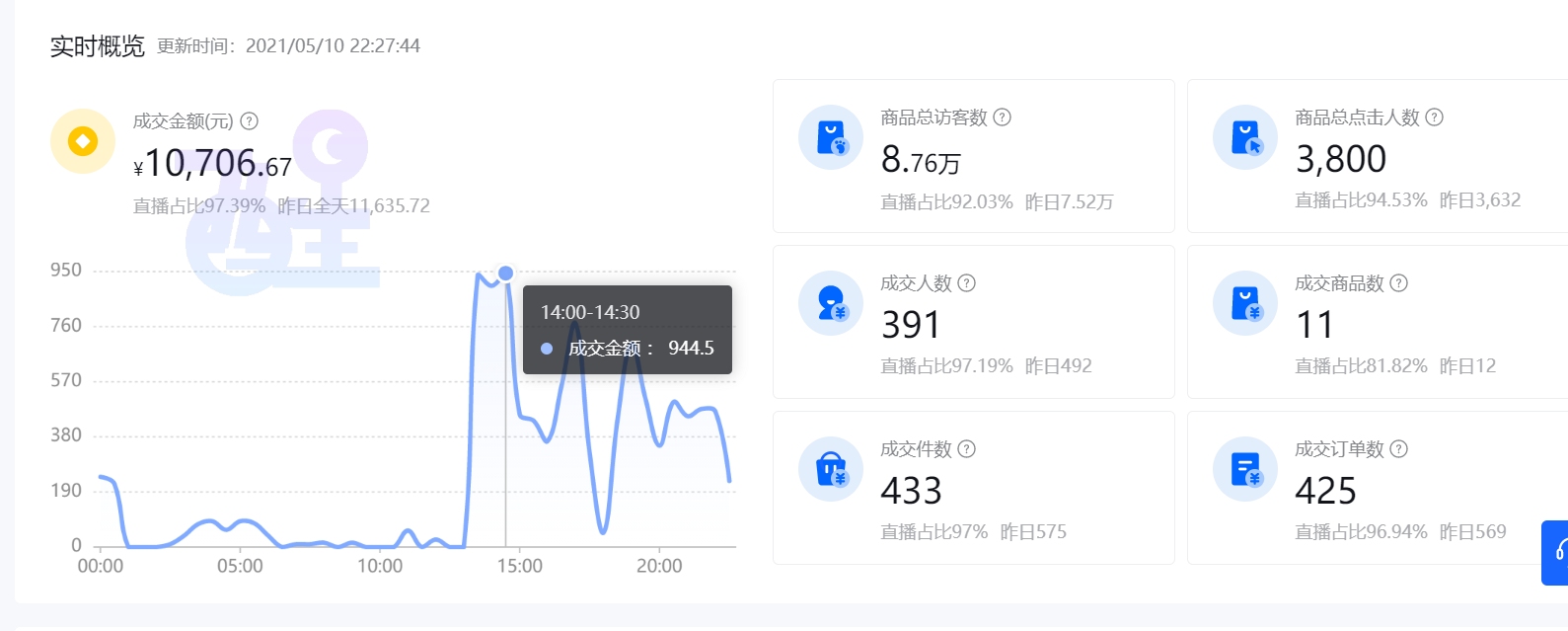1568x631 pixels.
Task: Show help for 商品总点击人数
Action: [1435, 118]
